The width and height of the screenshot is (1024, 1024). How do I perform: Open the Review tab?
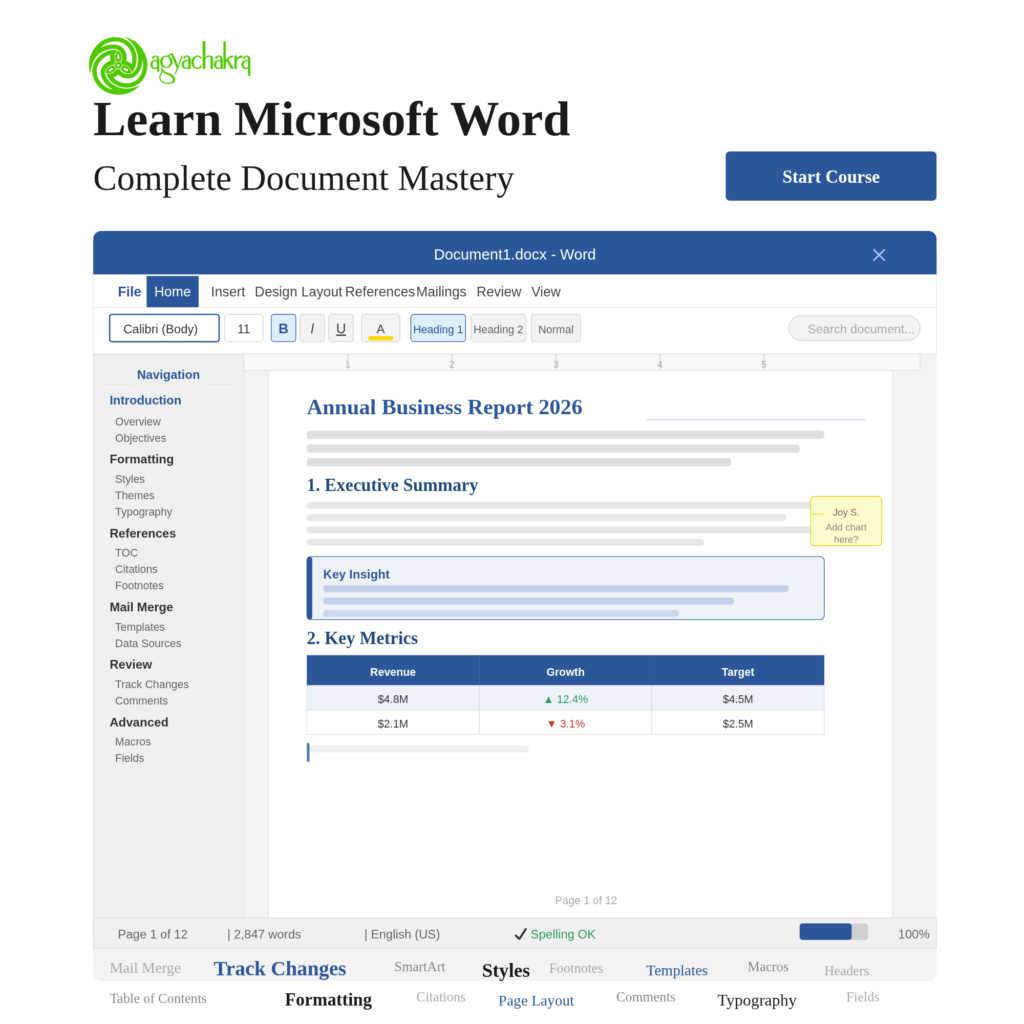tap(498, 292)
